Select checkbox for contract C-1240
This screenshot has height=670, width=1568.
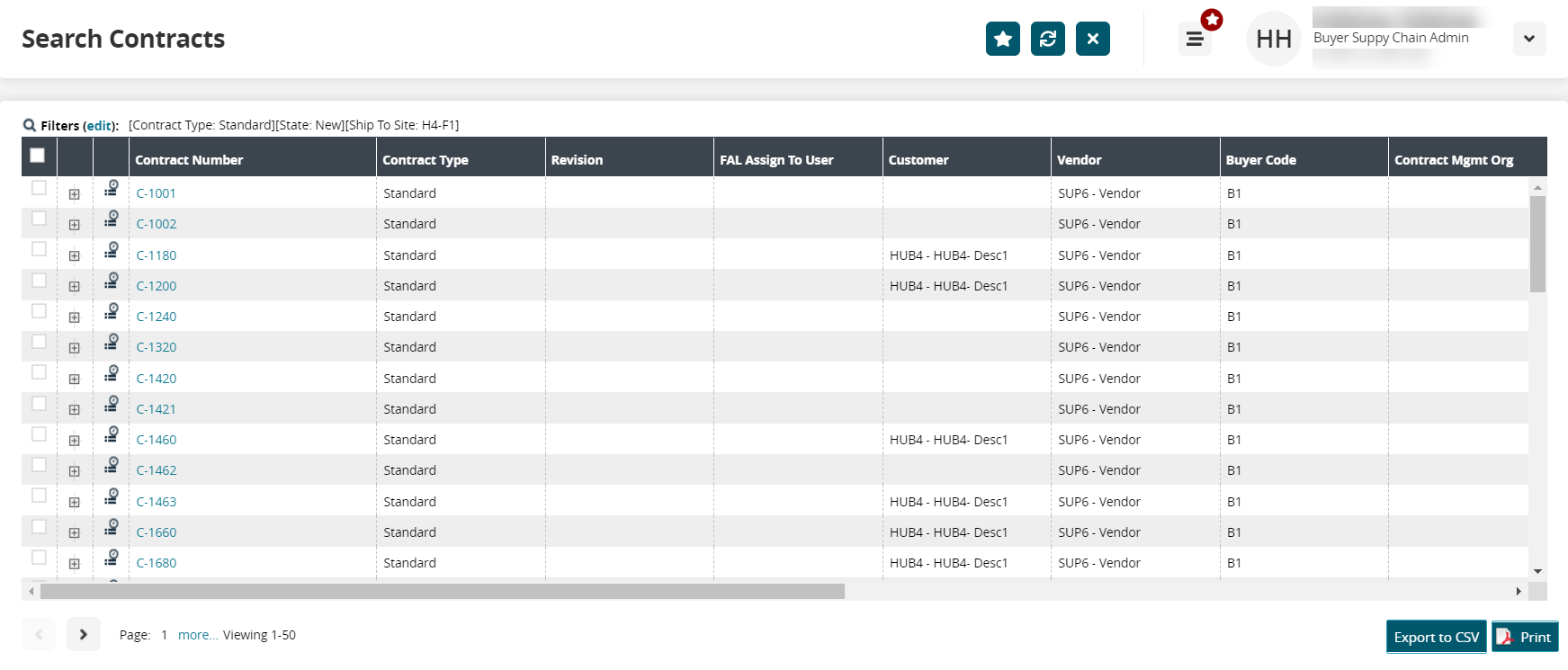click(39, 311)
